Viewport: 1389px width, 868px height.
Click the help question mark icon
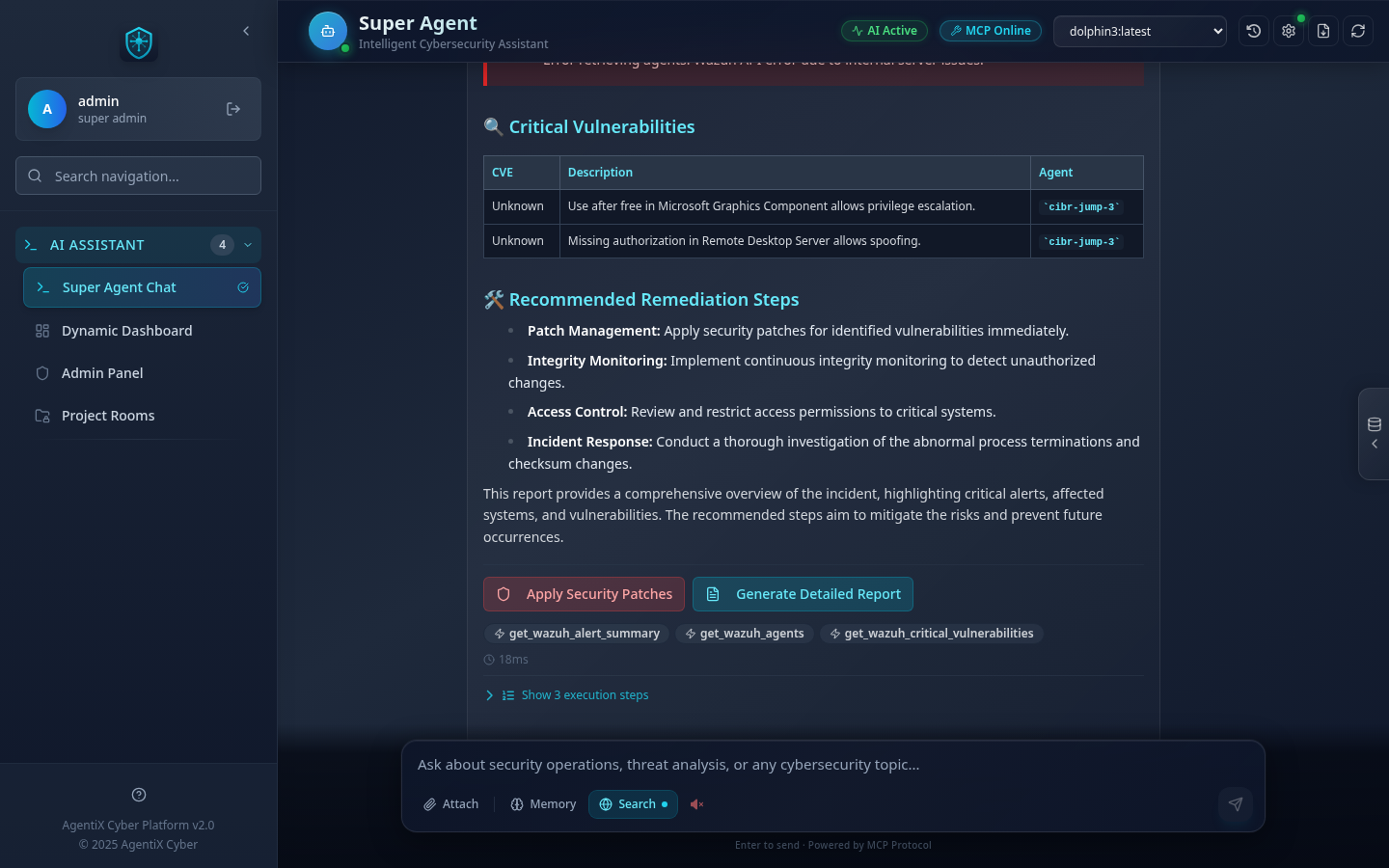tap(138, 794)
